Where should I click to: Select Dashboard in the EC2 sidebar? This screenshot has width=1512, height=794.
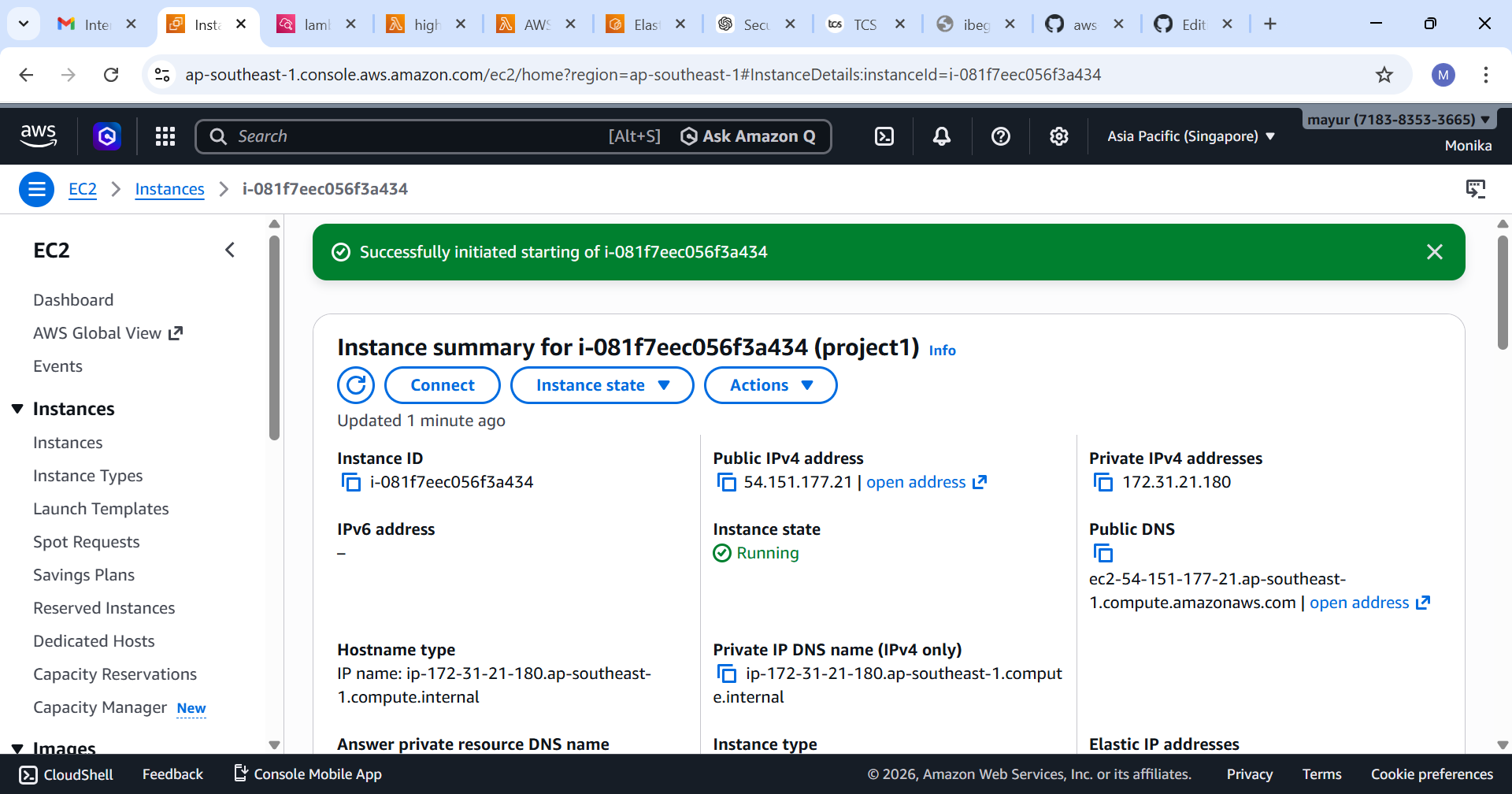73,299
